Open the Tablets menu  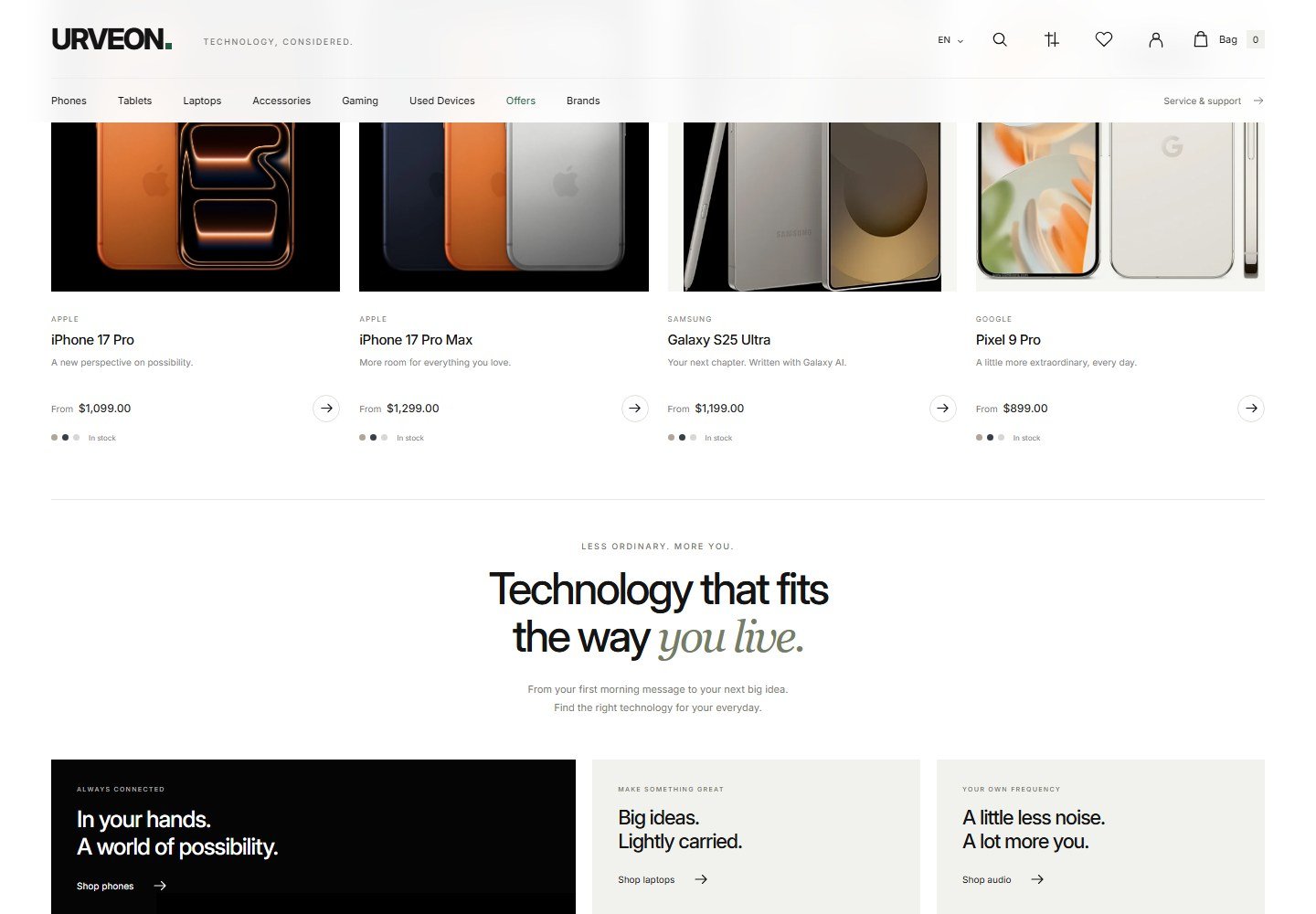pyautogui.click(x=134, y=101)
